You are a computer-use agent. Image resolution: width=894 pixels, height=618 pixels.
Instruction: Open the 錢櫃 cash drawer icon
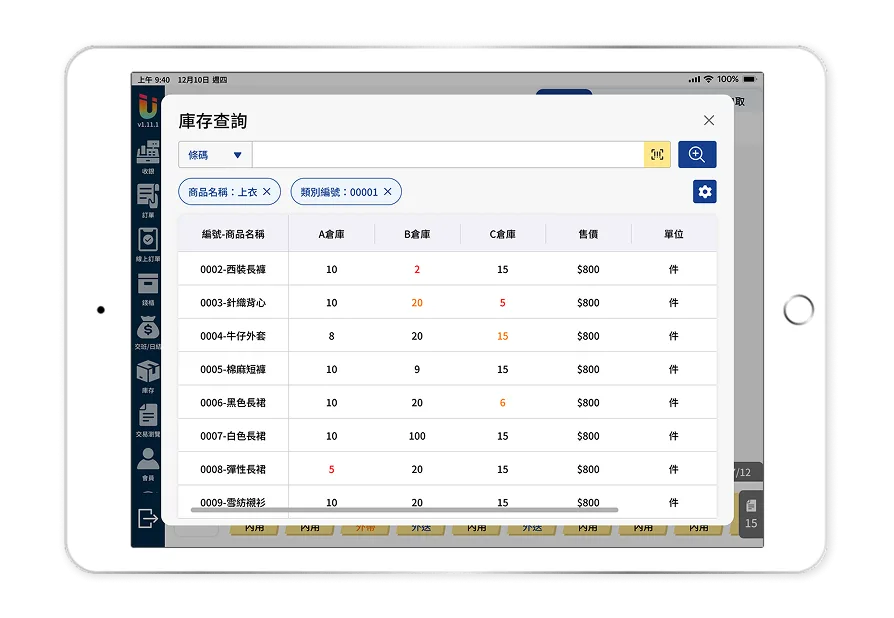click(148, 285)
